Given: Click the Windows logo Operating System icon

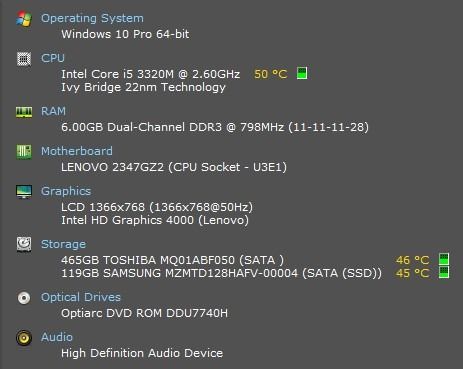Looking at the screenshot, I should tap(24, 19).
